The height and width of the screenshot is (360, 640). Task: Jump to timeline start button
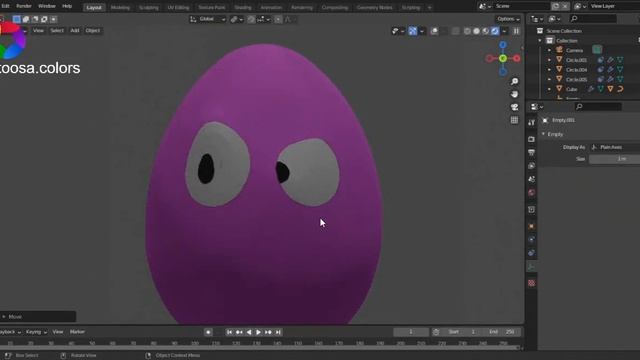229,332
